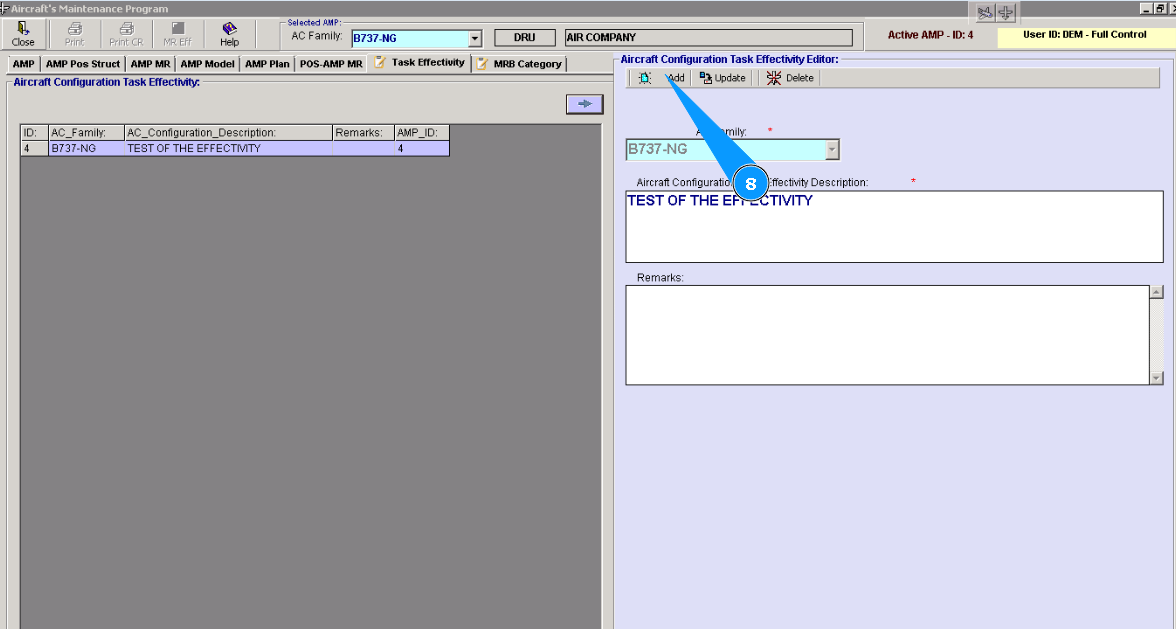The width and height of the screenshot is (1176, 630).
Task: Open the AC Family dropdown in Selected AMP
Action: click(x=475, y=38)
